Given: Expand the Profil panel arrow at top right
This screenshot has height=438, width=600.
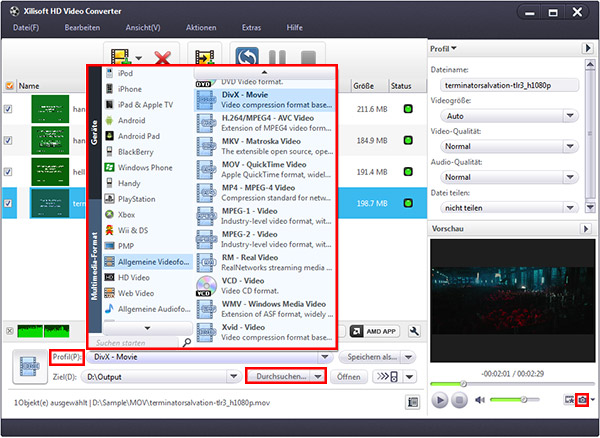Looking at the screenshot, I should (587, 48).
